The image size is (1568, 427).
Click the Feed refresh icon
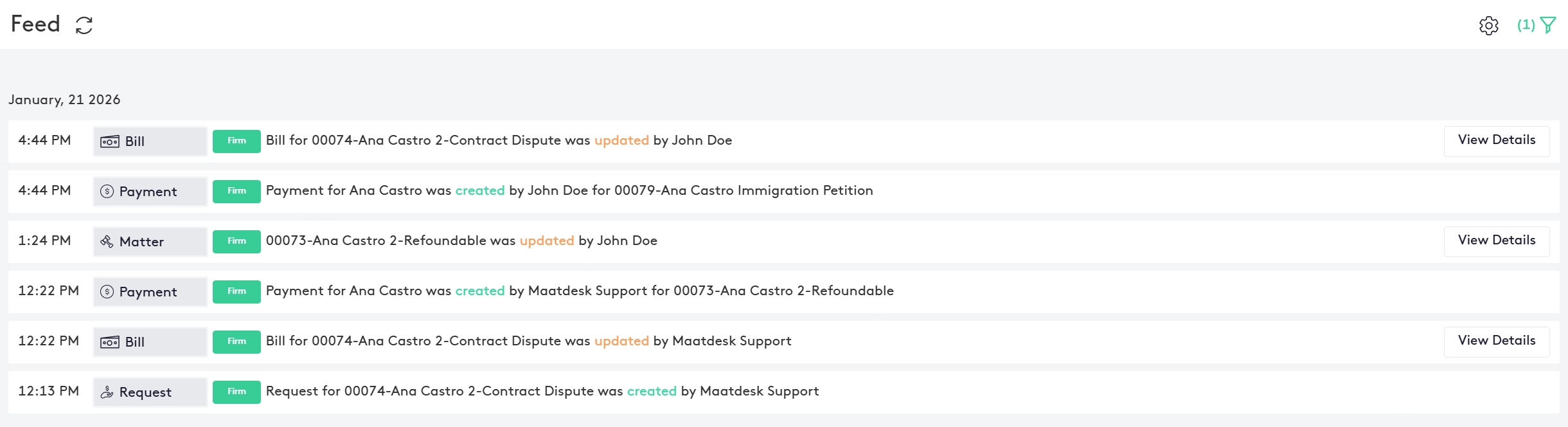(x=84, y=25)
